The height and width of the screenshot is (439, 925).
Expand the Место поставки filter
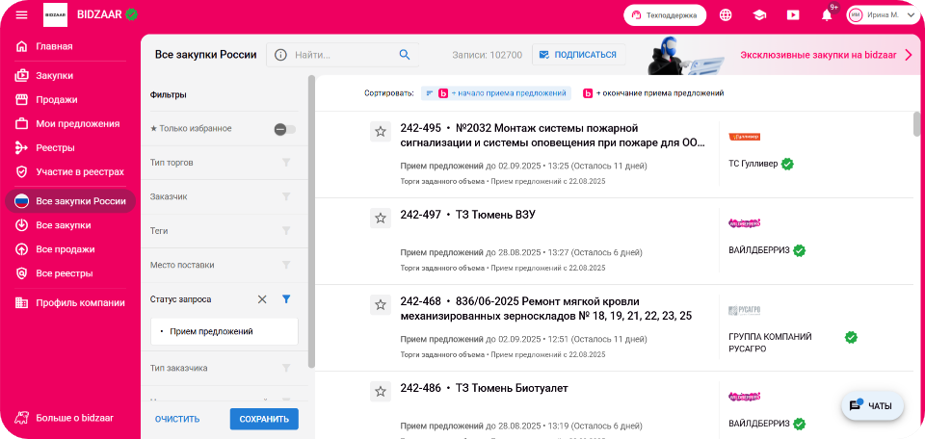224,265
